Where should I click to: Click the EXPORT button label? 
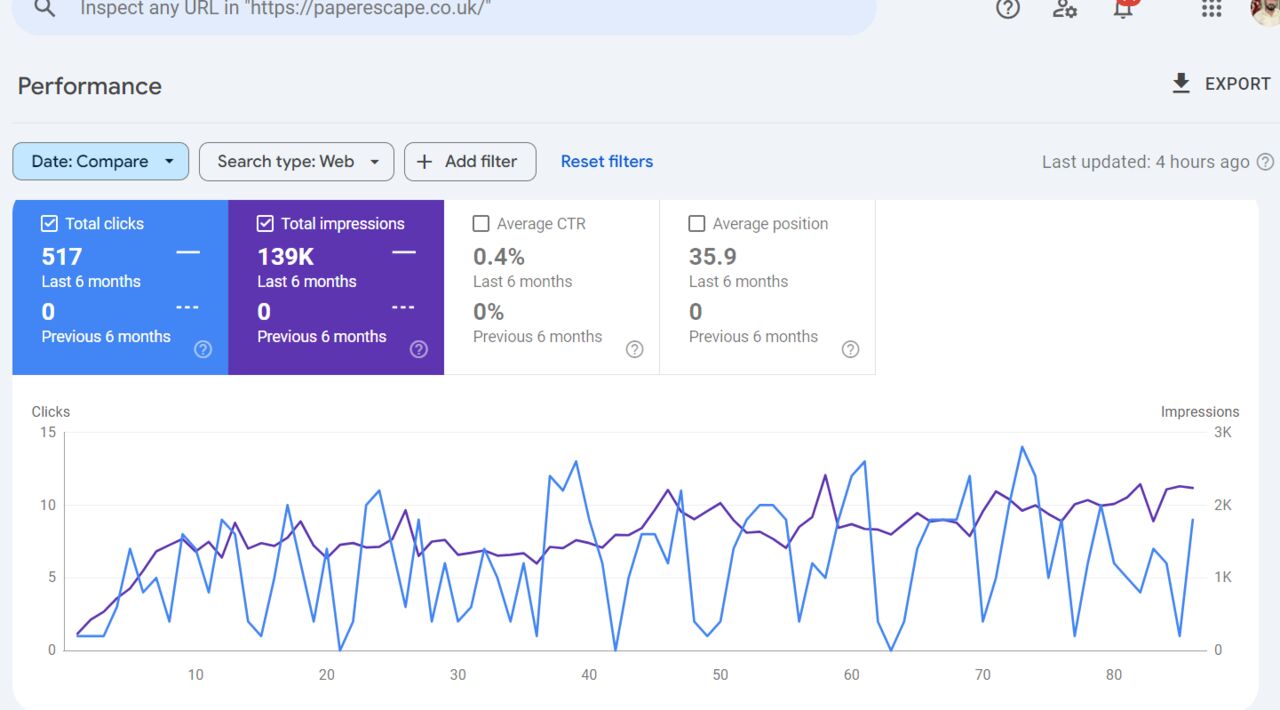[1238, 84]
